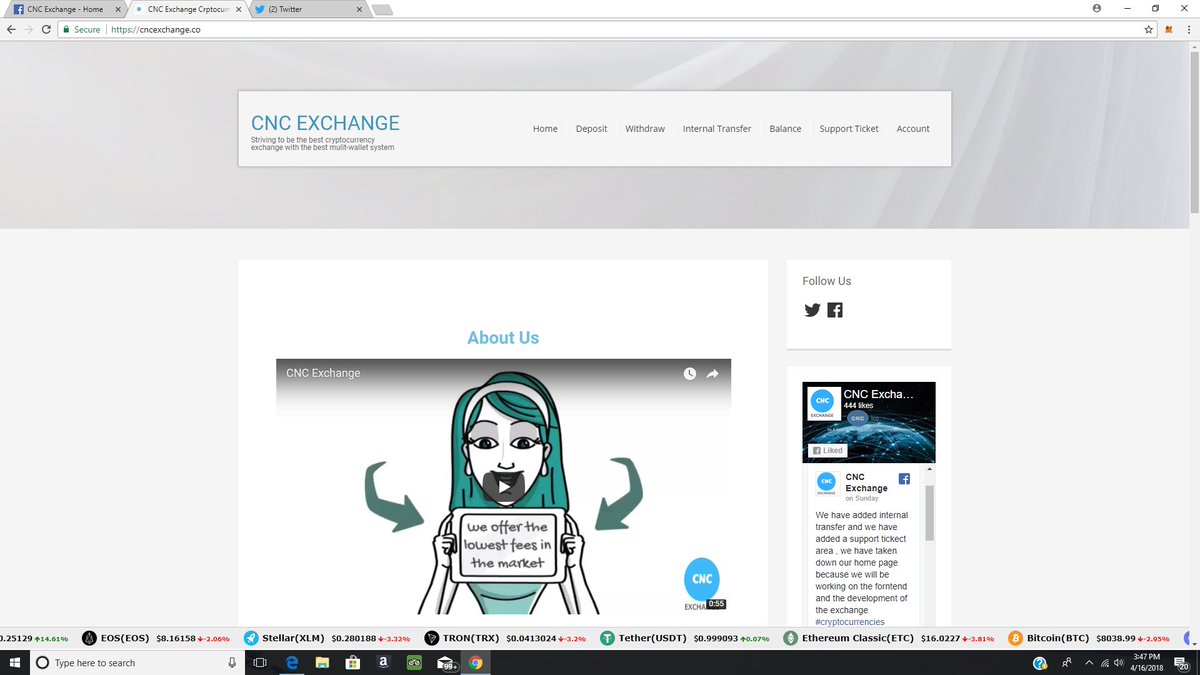1200x675 pixels.
Task: Play the CNC Exchange video
Action: (503, 487)
